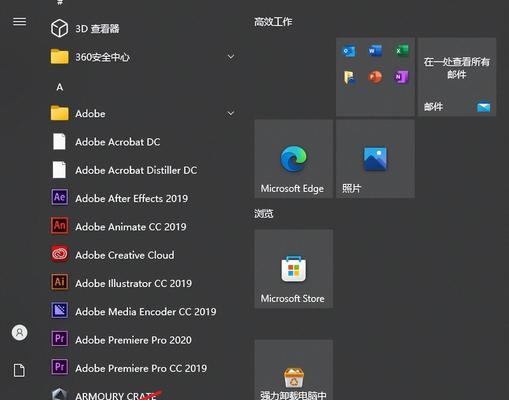Open the 照片 photos tile
Screen dimensions: 509x400
(375, 159)
